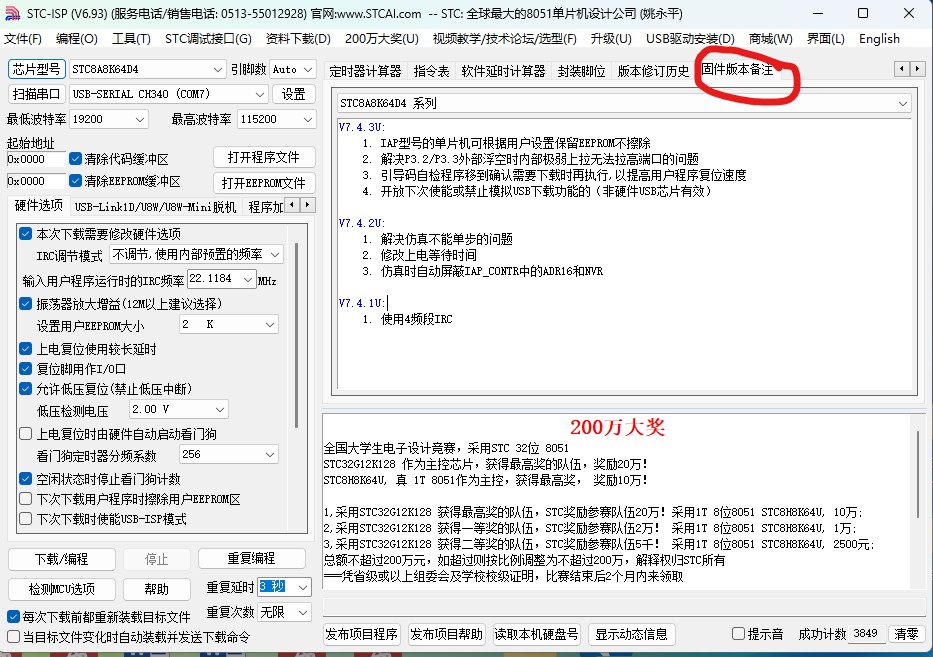Toggle 允许低压复位(禁止低压中断) checkbox
Screen dimensions: 933x657
(26, 389)
